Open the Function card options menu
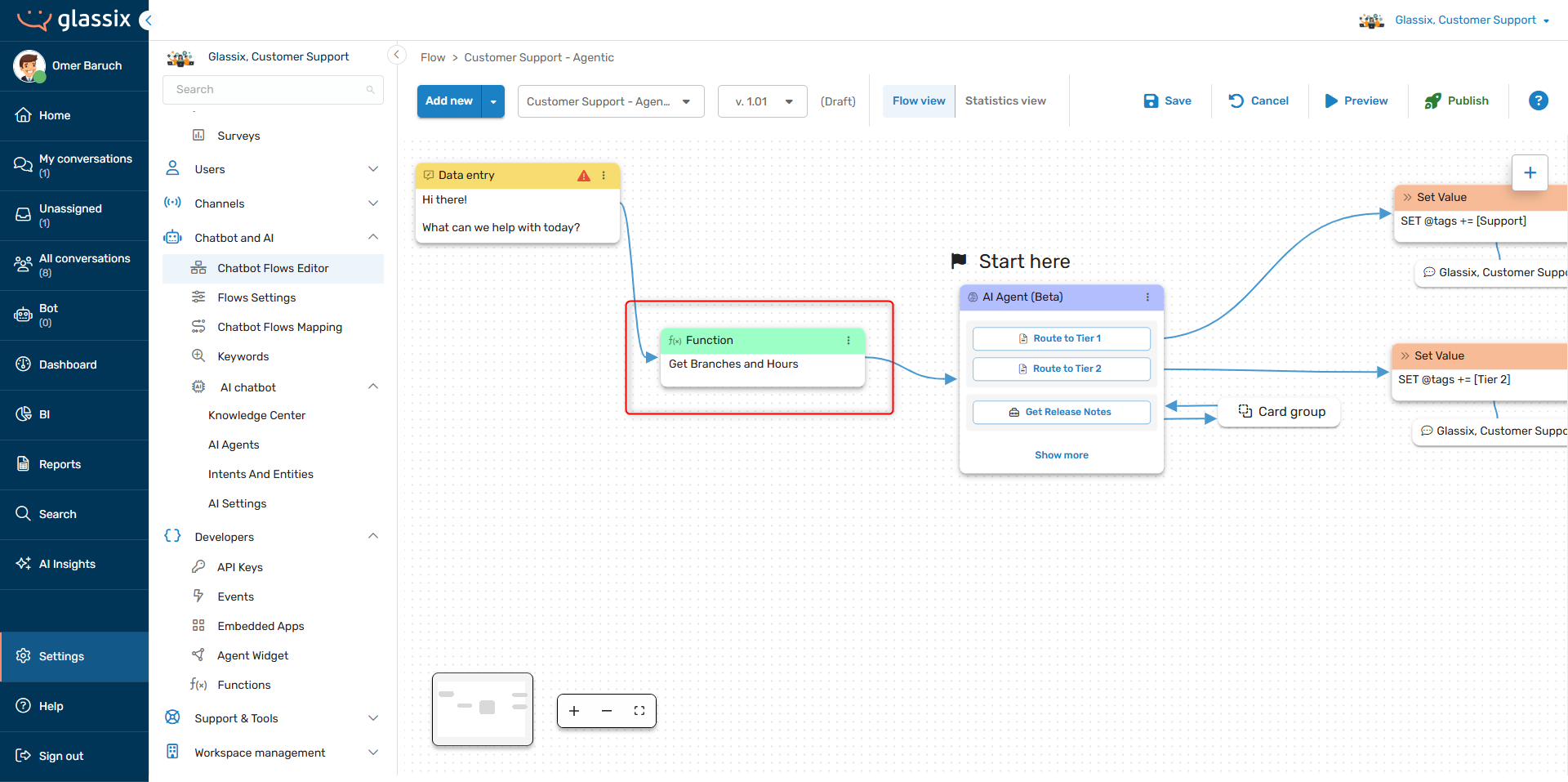Image resolution: width=1568 pixels, height=782 pixels. coord(849,340)
